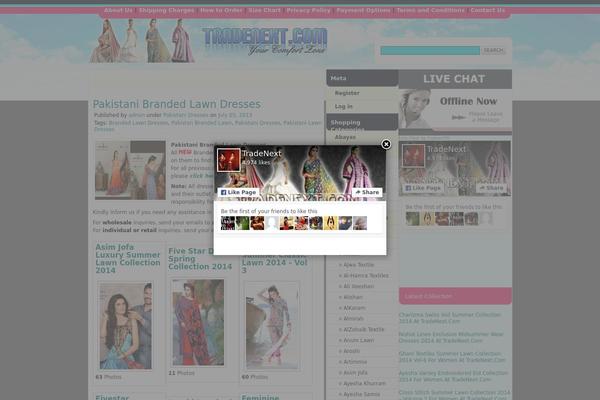Screen dimensions: 600x400
Task: Open the How to Order menu item
Action: [x=222, y=10]
